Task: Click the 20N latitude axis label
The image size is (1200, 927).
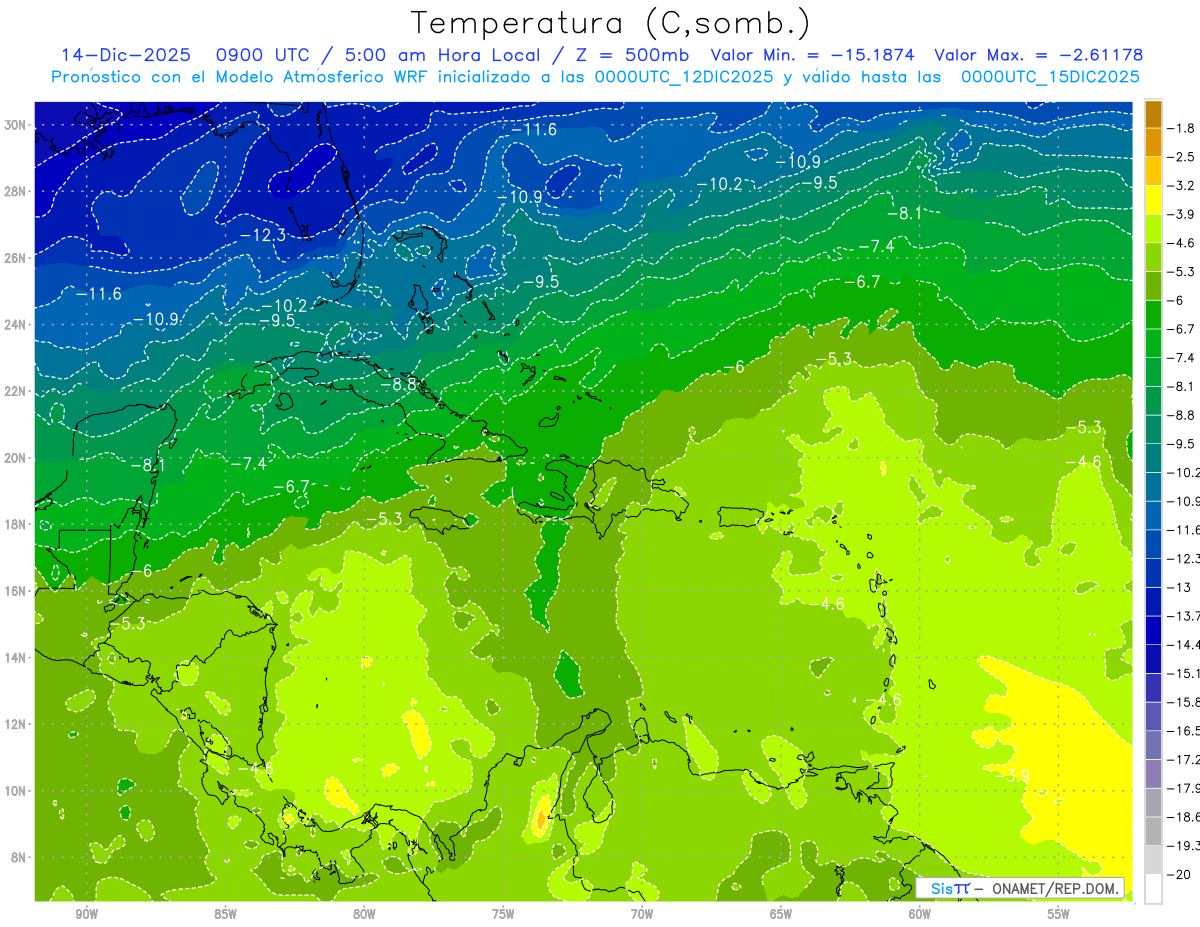Action: 16,458
